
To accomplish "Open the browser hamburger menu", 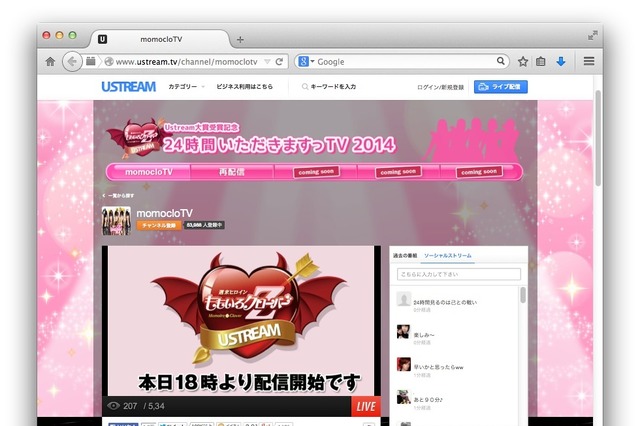I will tap(589, 61).
